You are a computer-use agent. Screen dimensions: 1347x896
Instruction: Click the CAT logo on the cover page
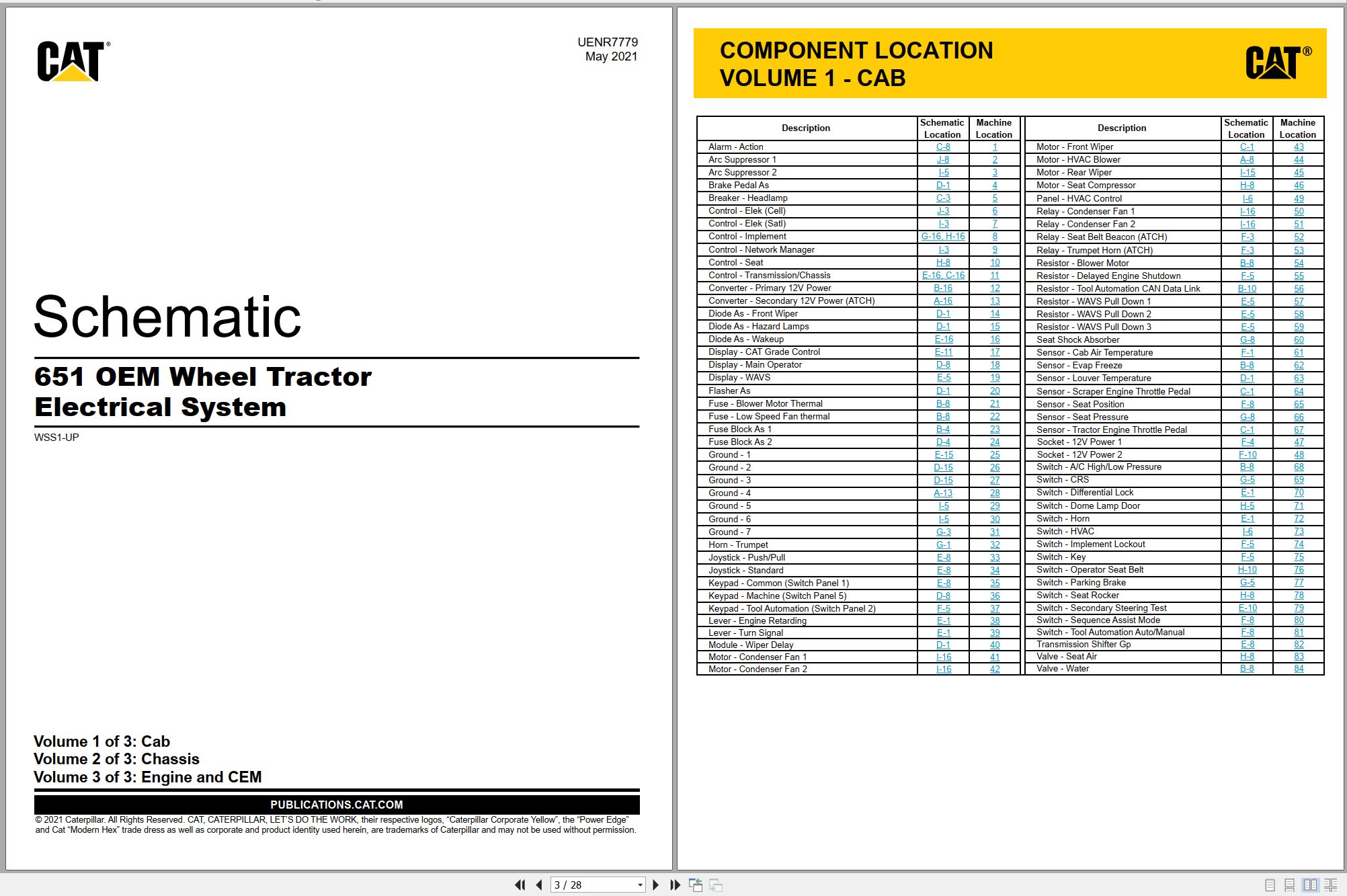tap(74, 61)
